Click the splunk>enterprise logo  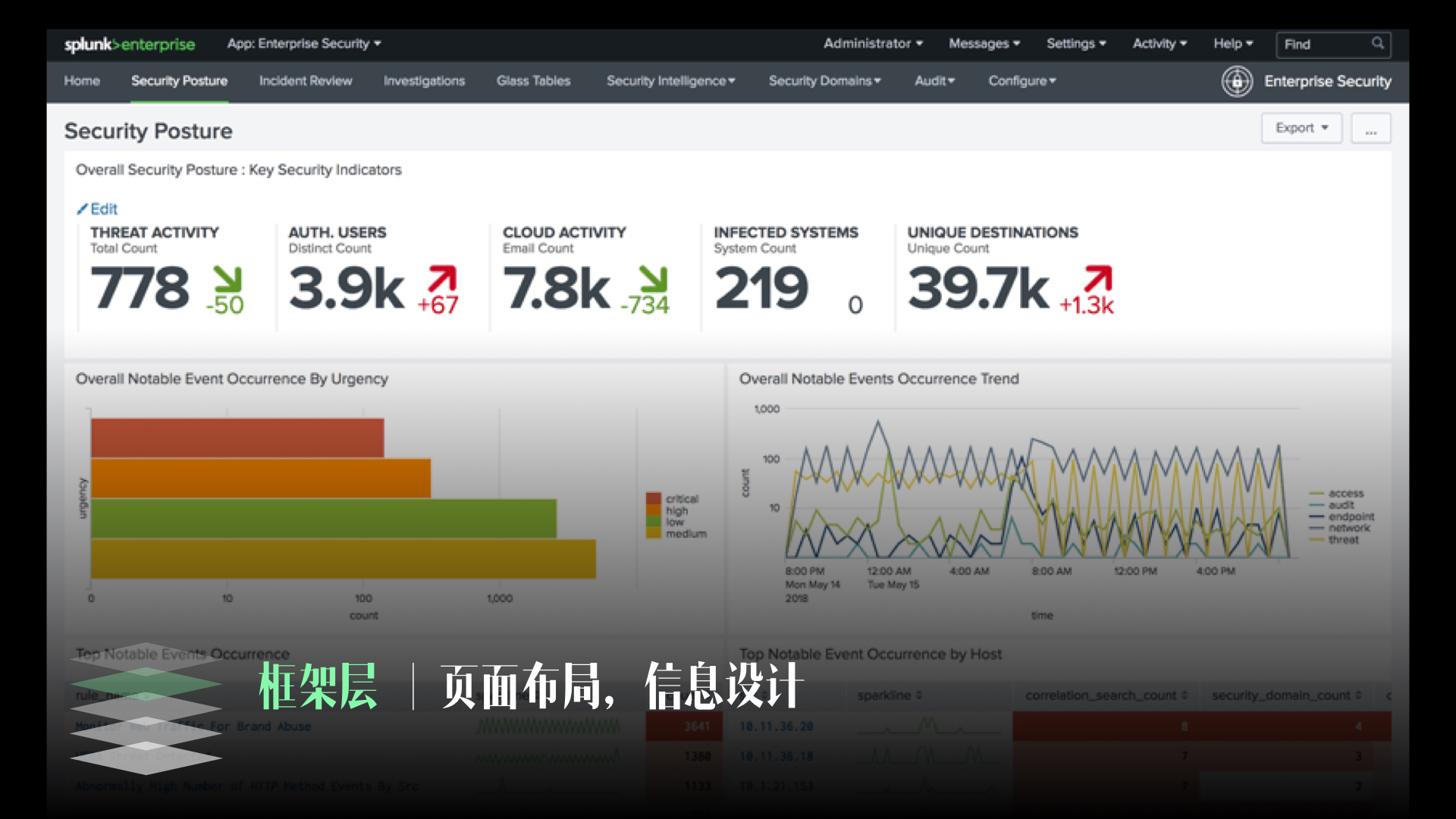129,44
